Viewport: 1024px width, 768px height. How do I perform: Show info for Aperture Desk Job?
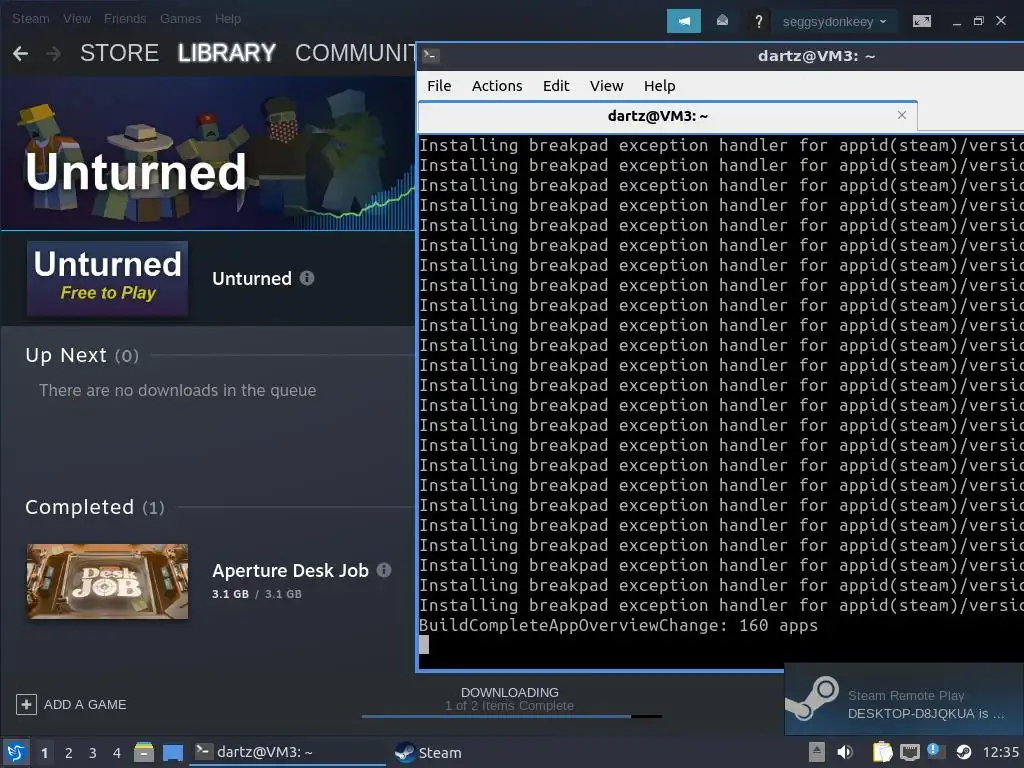coord(384,570)
